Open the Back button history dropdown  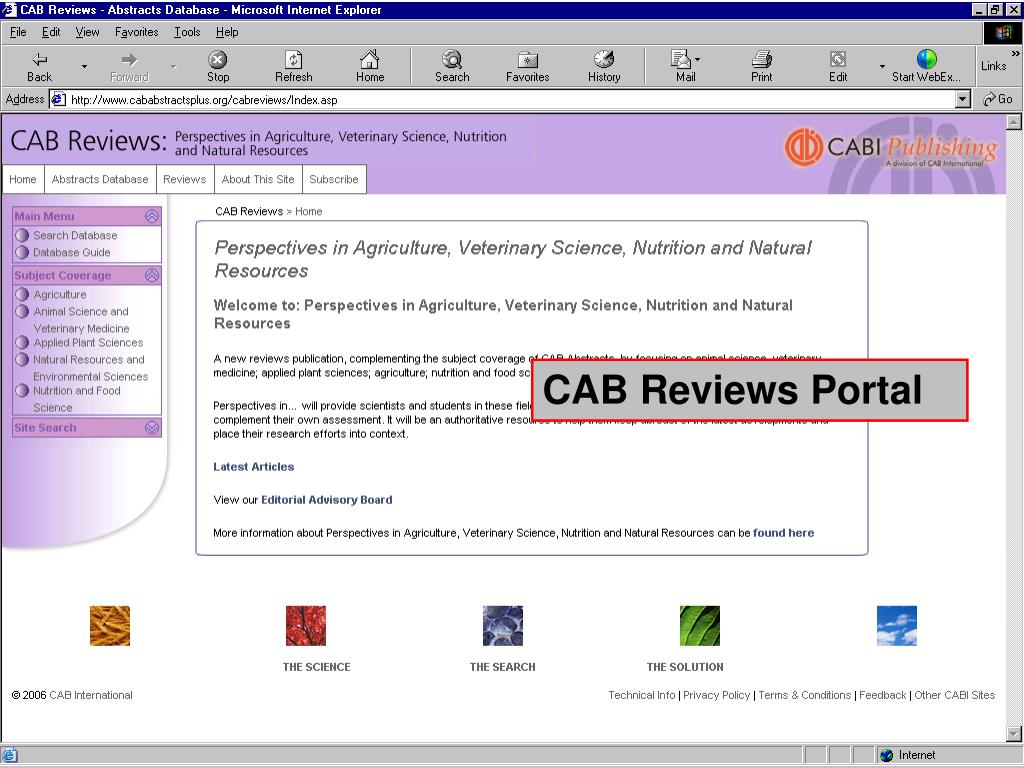coord(84,67)
